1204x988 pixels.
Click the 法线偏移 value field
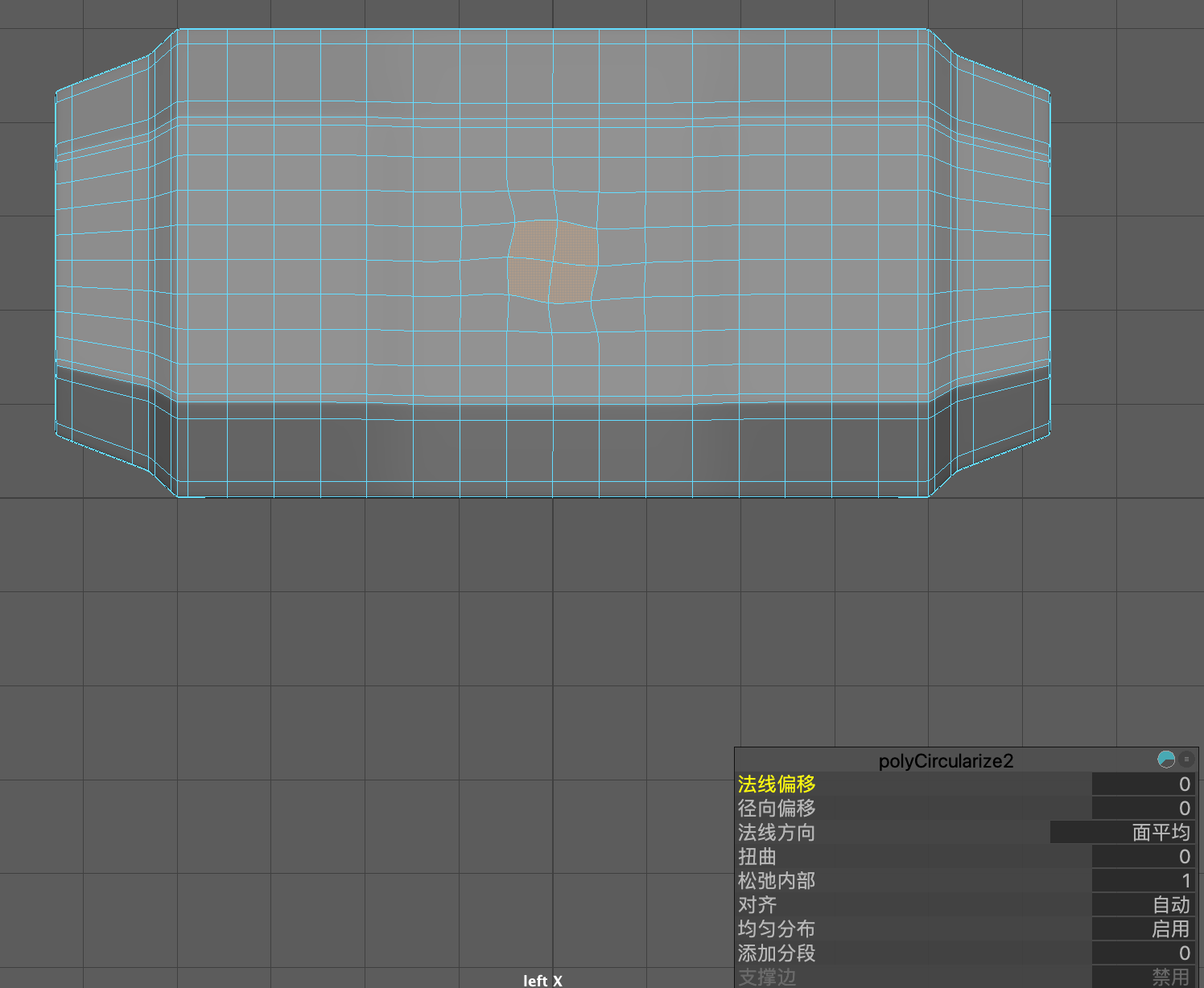tap(1144, 784)
